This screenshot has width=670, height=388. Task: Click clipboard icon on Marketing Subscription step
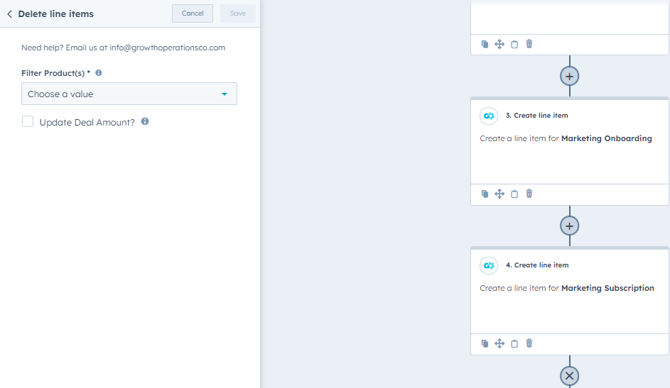pyautogui.click(x=514, y=344)
